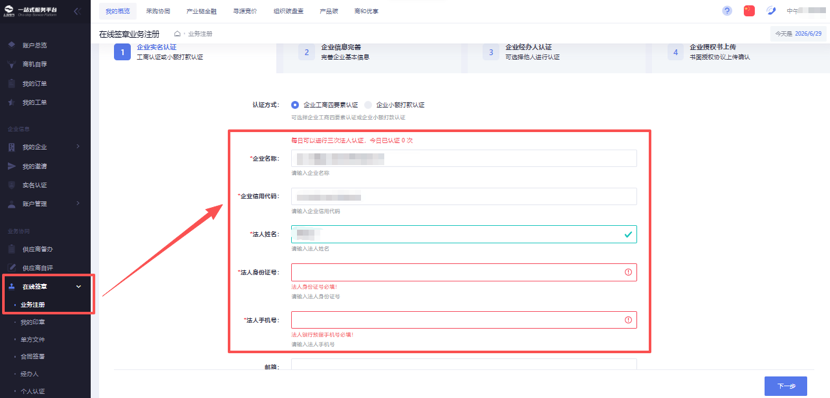Collapse the 在线签章 menu chevron
Image resolution: width=830 pixels, height=398 pixels.
79,286
